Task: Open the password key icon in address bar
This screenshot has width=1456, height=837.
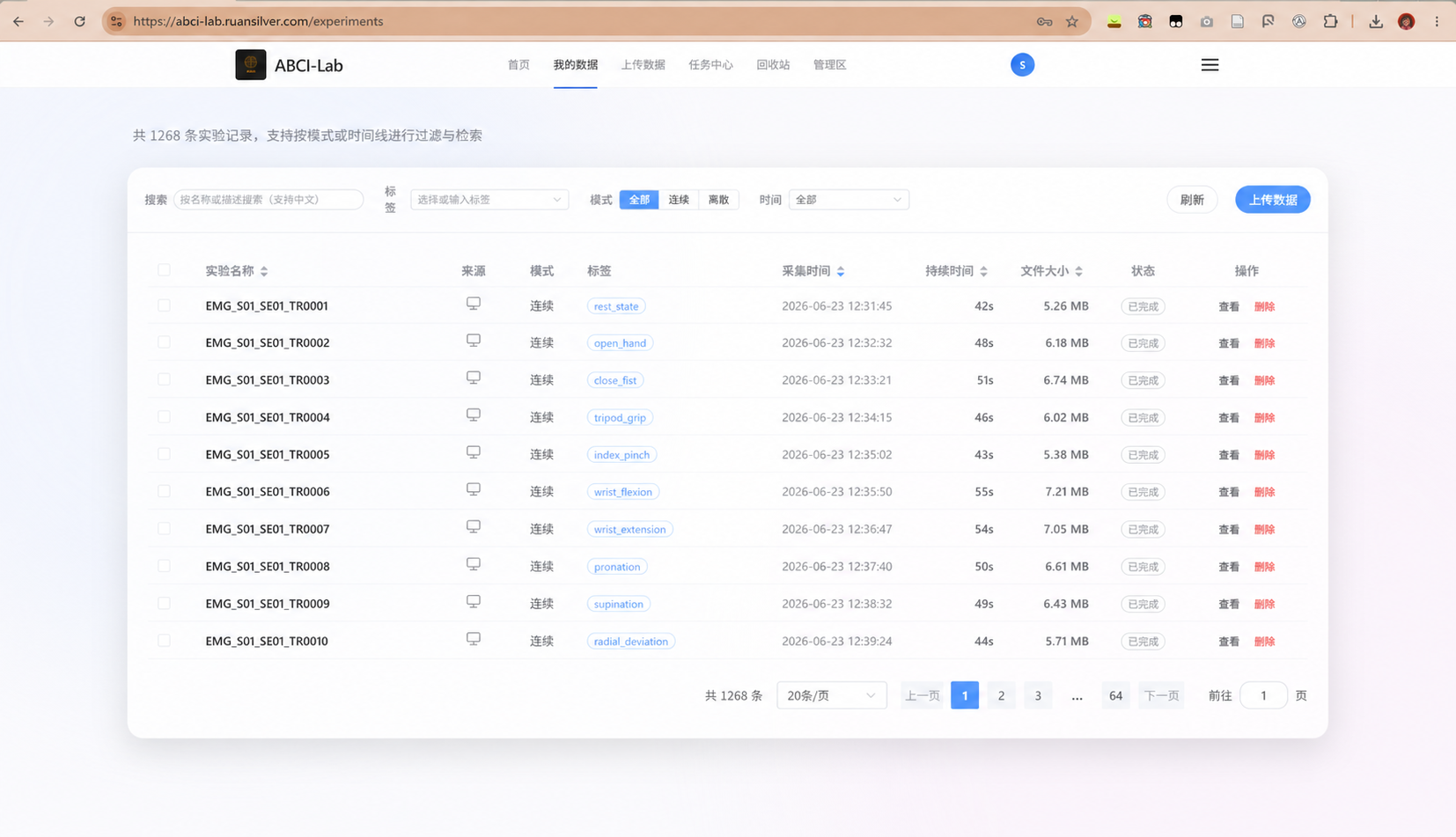Action: tap(1044, 21)
